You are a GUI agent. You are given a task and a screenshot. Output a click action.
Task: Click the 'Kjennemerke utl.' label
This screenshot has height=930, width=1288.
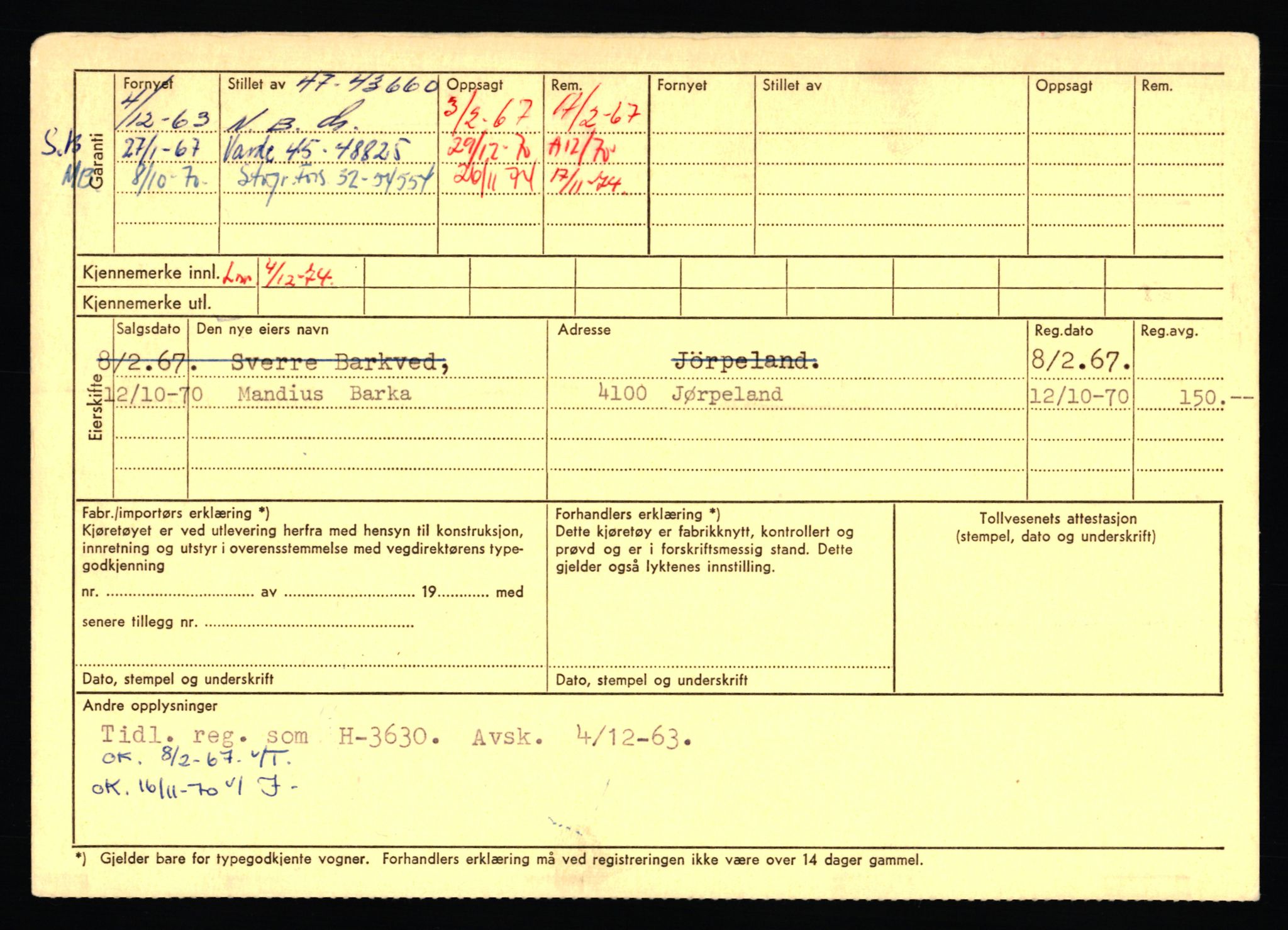click(147, 303)
